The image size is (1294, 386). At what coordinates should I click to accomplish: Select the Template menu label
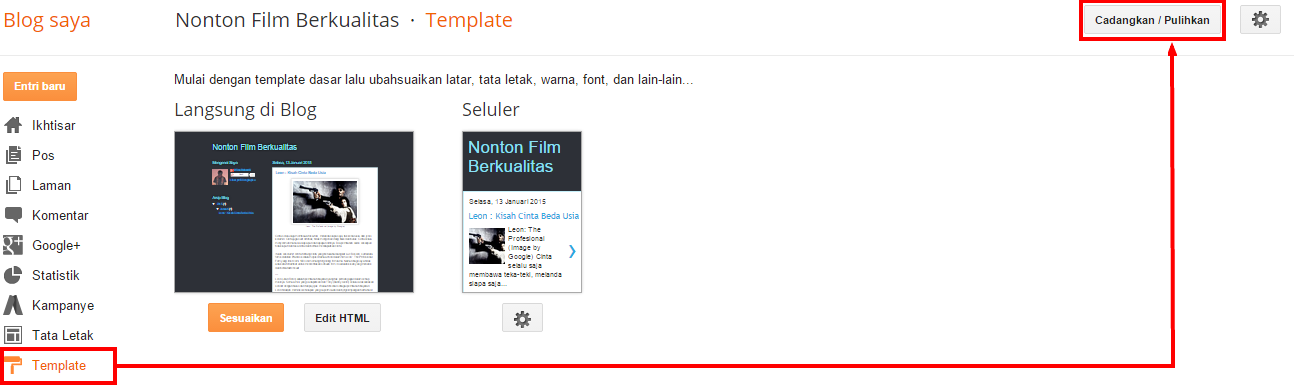pyautogui.click(x=59, y=365)
